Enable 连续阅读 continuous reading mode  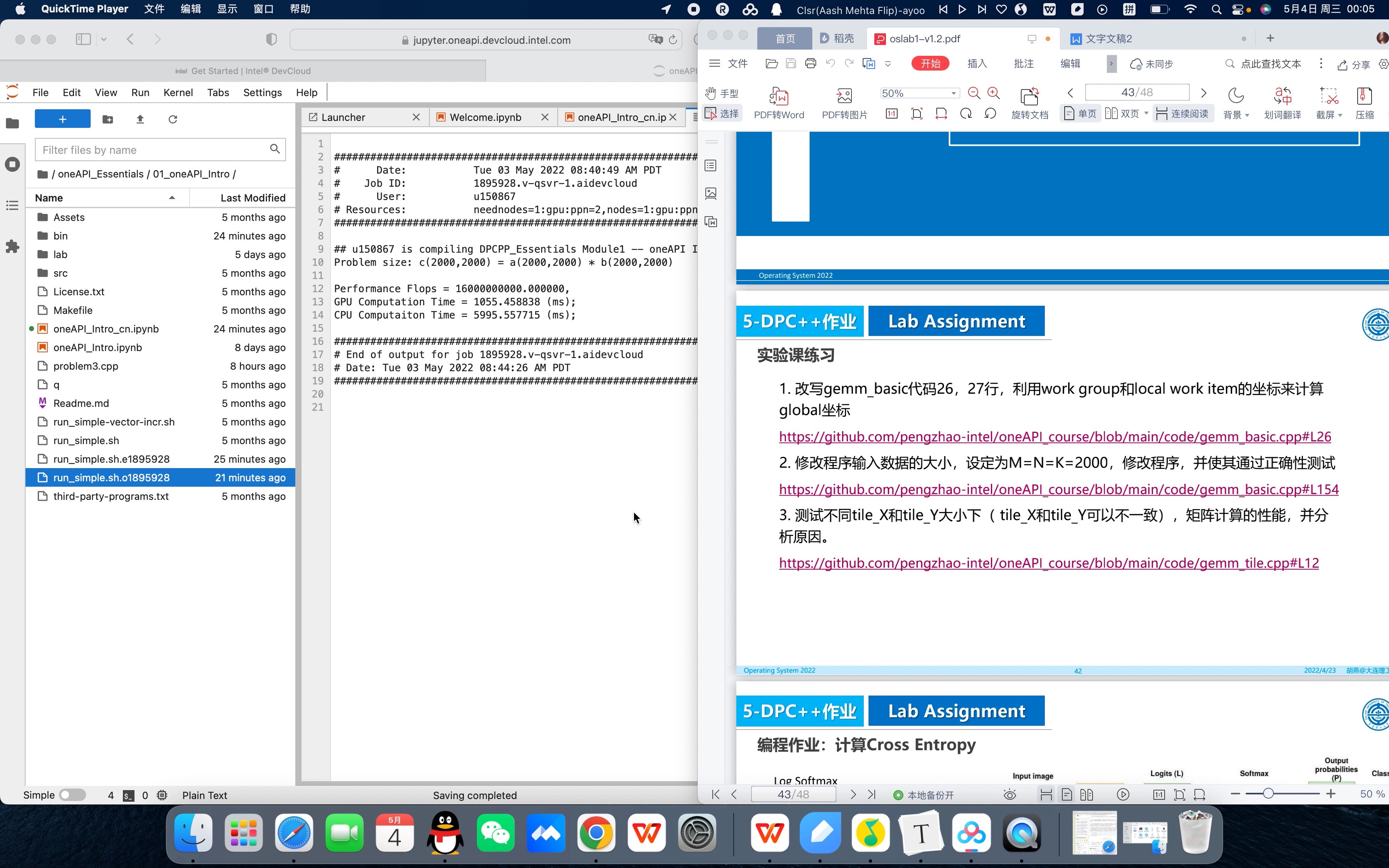1182,114
